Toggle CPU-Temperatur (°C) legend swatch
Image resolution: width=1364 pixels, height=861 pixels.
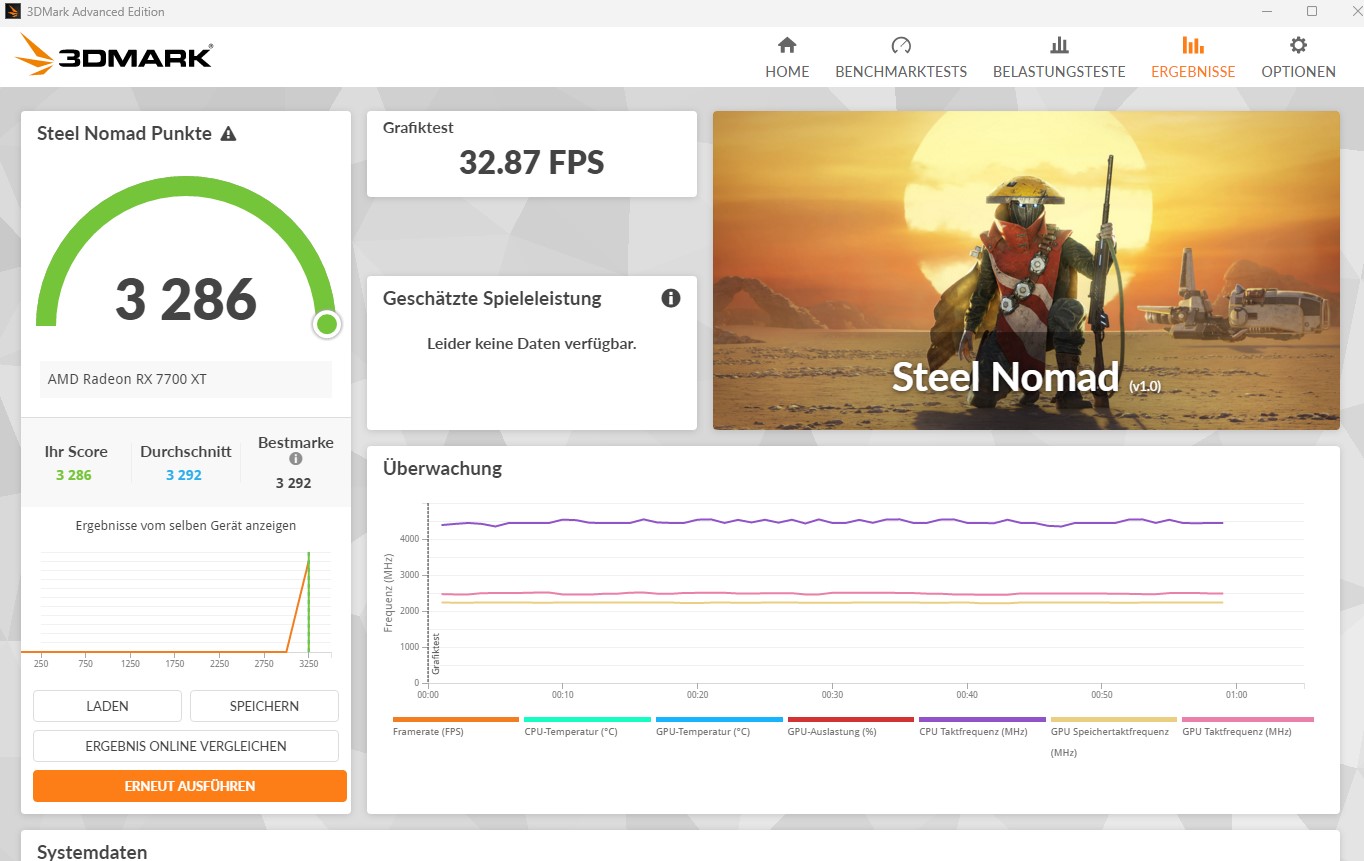pos(588,719)
